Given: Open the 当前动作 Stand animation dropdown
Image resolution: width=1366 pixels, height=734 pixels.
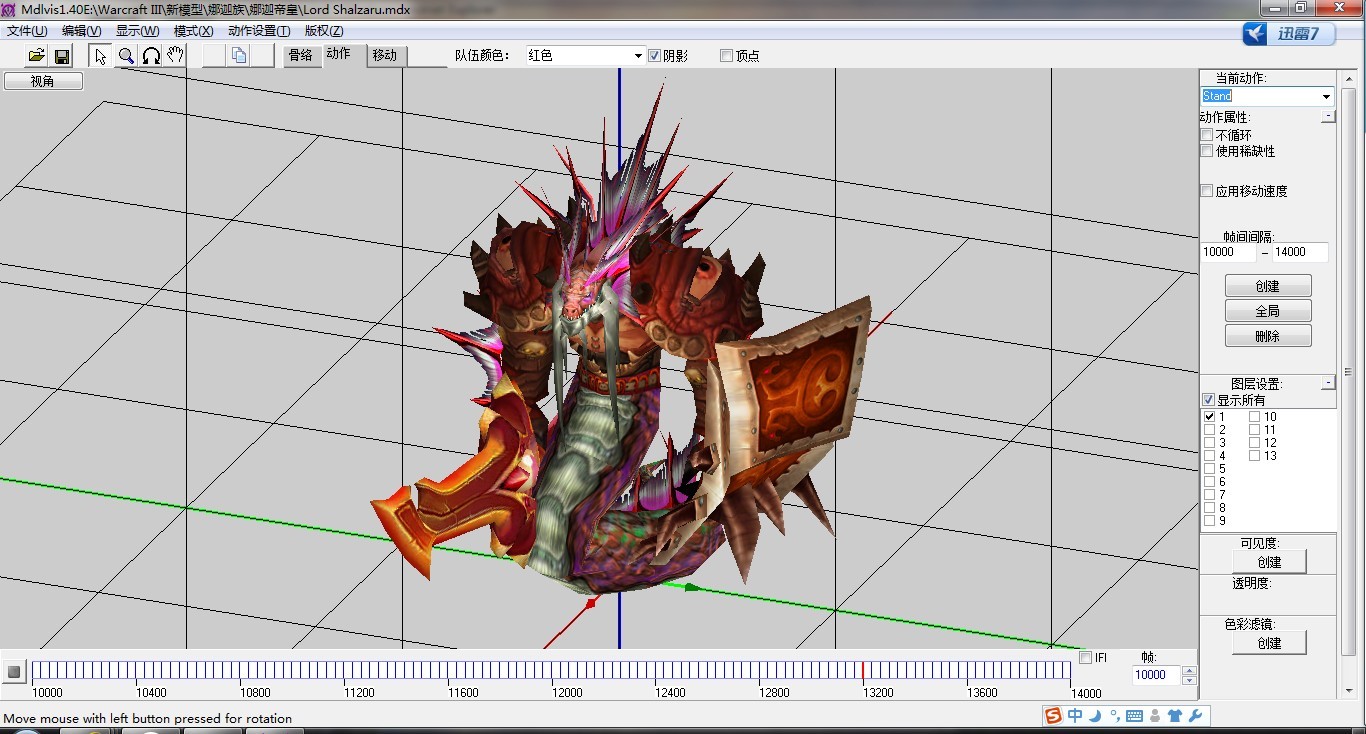Looking at the screenshot, I should pyautogui.click(x=1267, y=96).
